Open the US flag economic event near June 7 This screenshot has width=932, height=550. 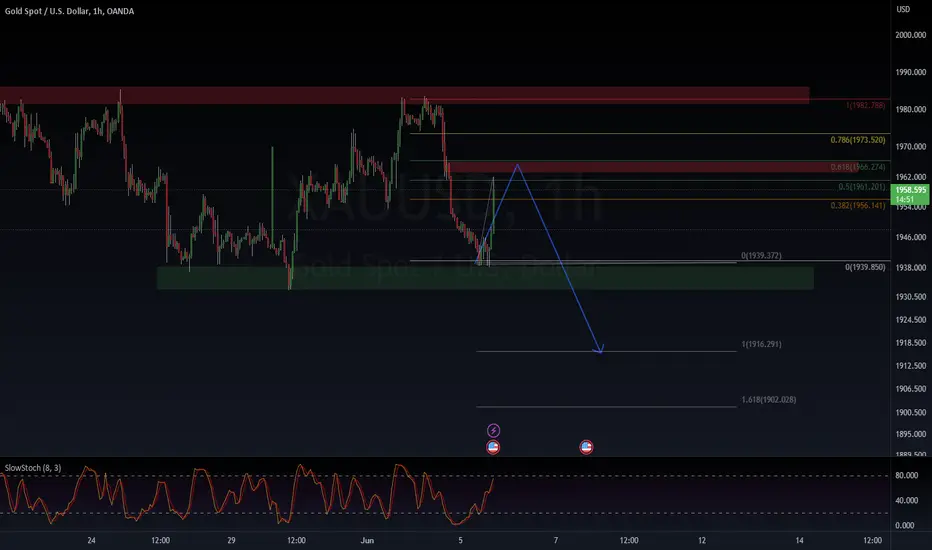point(586,447)
